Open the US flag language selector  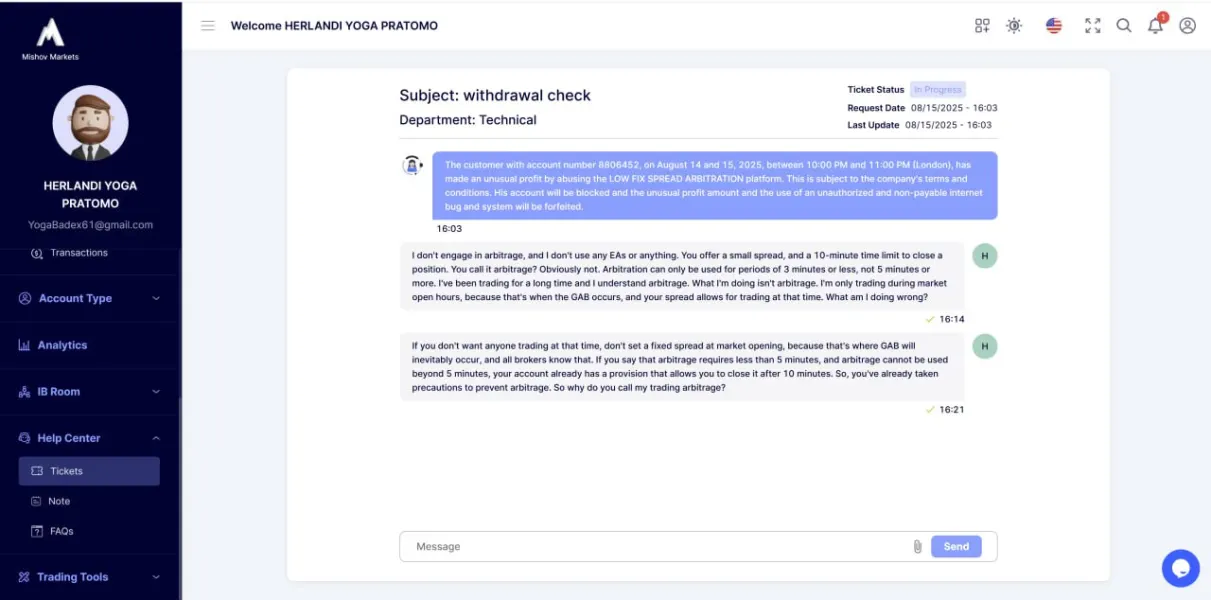click(1054, 26)
